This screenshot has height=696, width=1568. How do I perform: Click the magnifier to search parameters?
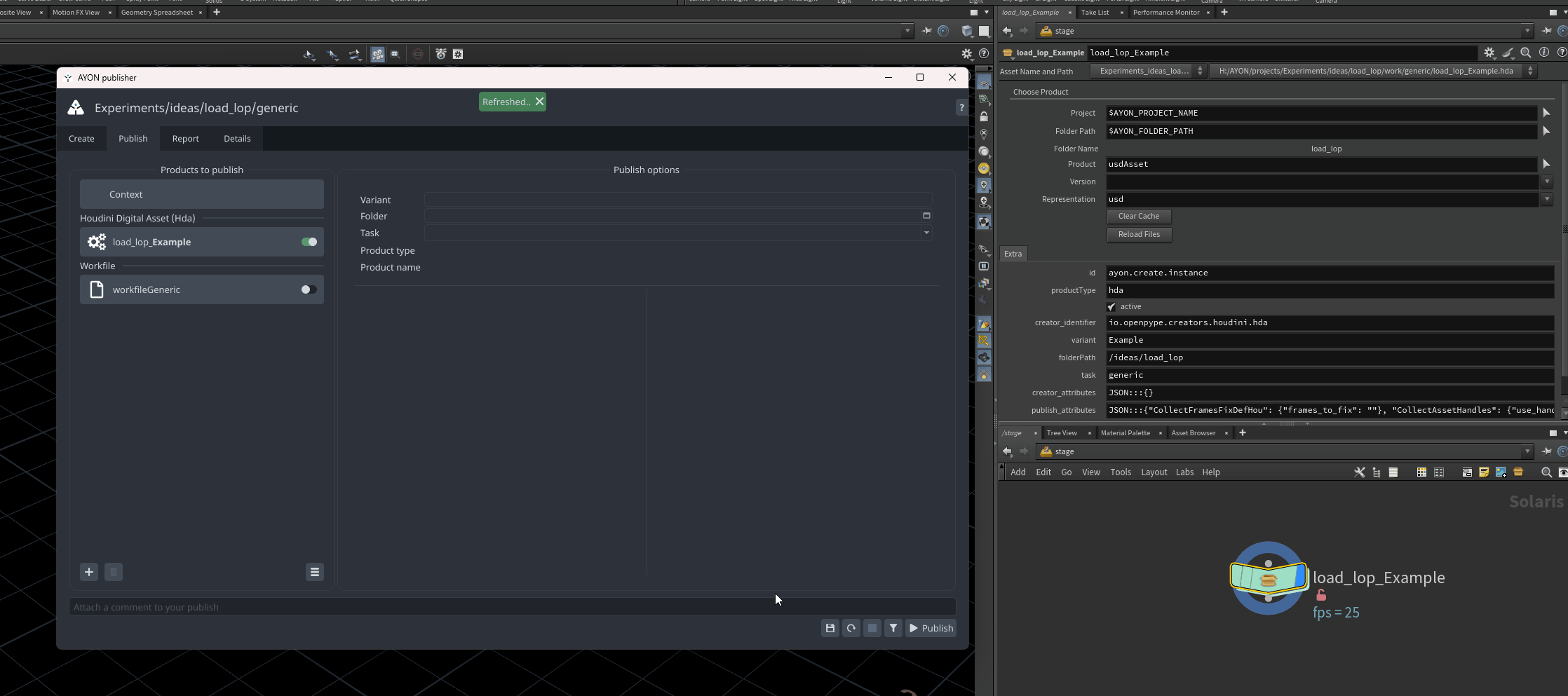click(x=1525, y=53)
